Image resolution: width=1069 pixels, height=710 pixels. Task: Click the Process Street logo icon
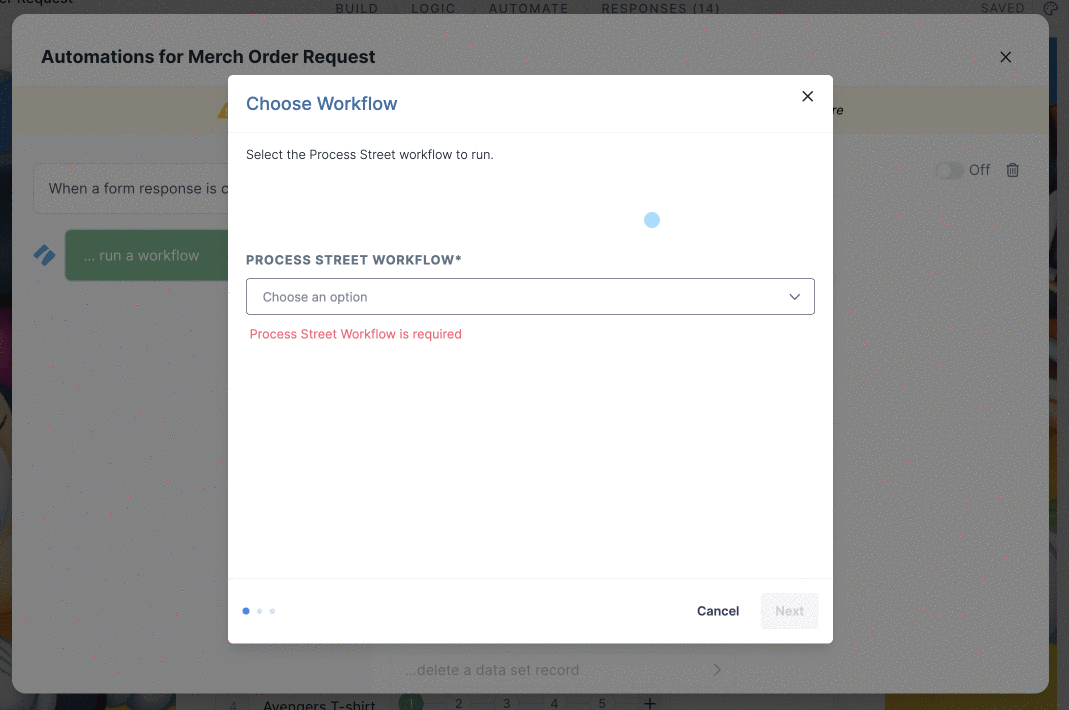point(45,255)
